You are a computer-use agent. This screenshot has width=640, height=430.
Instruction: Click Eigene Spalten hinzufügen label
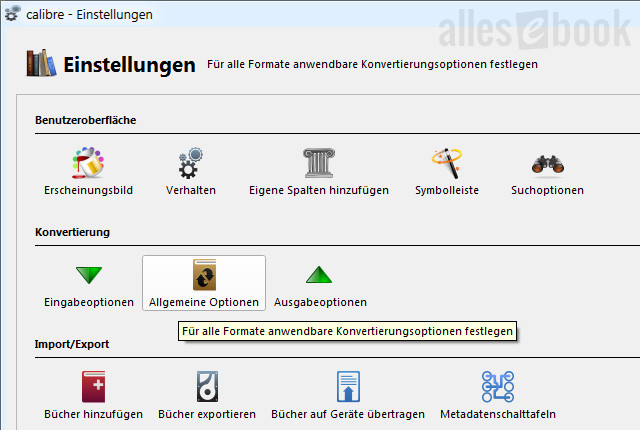319,191
